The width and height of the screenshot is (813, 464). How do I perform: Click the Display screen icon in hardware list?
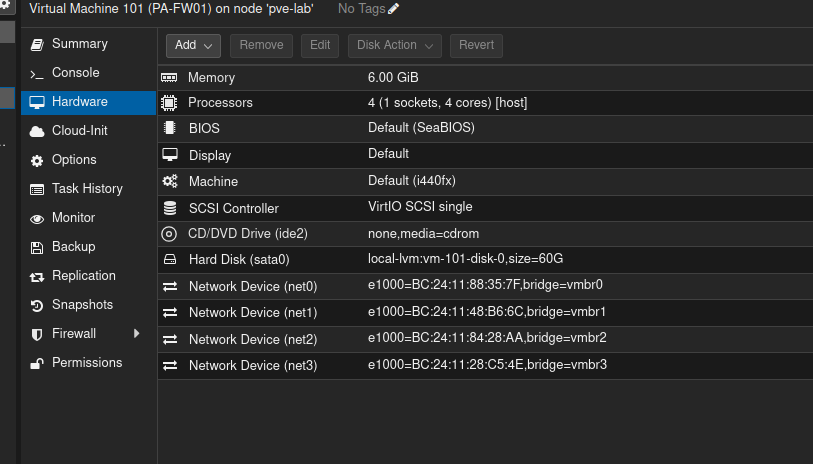(170, 154)
